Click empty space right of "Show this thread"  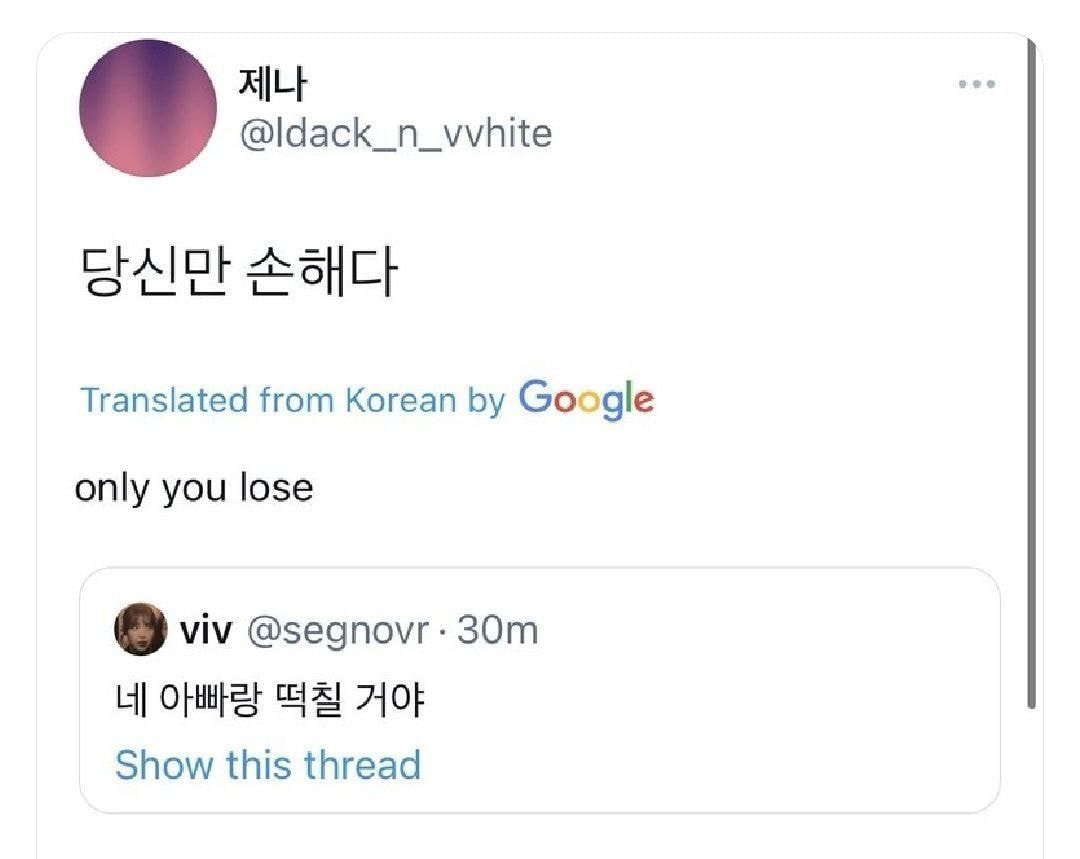(x=700, y=765)
